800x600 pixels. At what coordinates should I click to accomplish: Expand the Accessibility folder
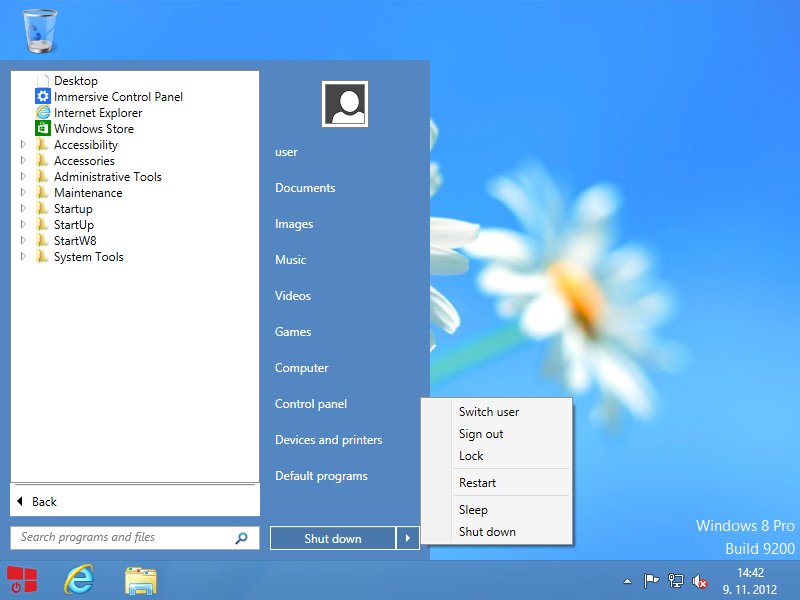[x=23, y=144]
